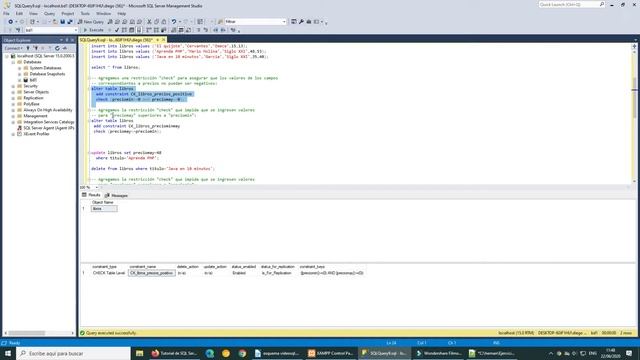The width and height of the screenshot is (640, 360).
Task: Click the constraint_keys column header
Action: tap(312, 267)
